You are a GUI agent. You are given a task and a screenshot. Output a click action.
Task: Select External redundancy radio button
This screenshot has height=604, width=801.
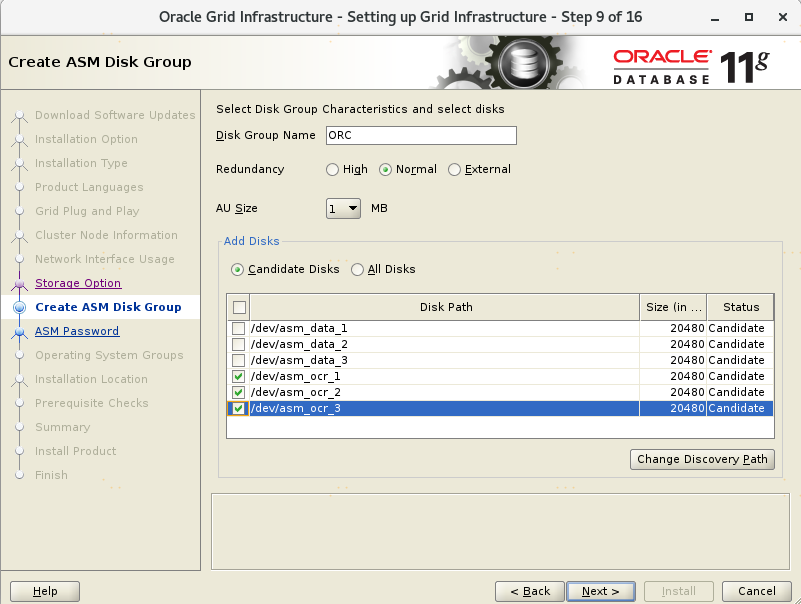point(455,170)
